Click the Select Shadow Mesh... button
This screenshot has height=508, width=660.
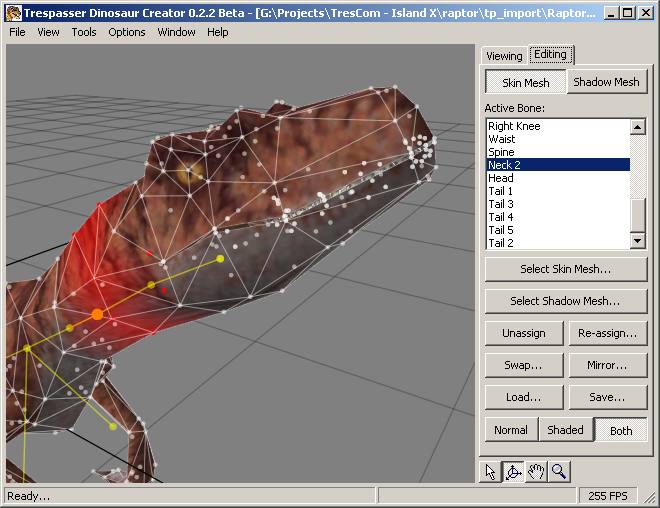coord(566,301)
